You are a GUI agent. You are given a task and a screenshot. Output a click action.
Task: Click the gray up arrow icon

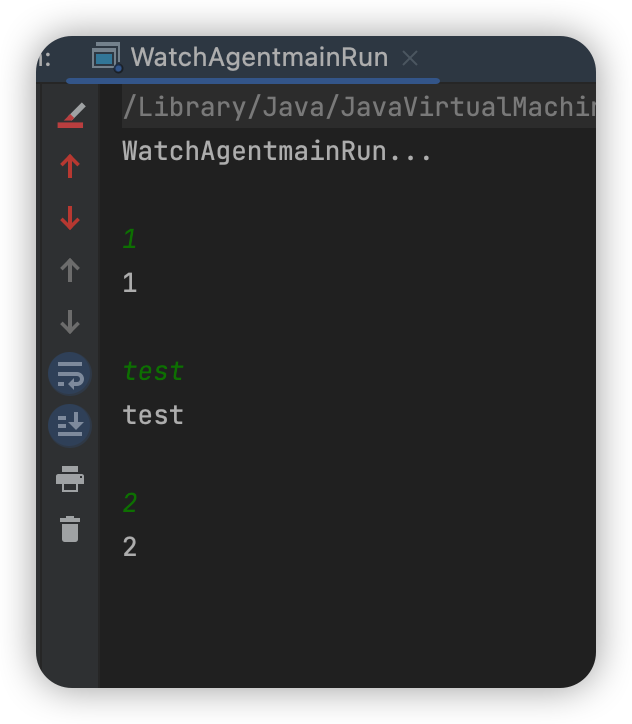coord(70,270)
